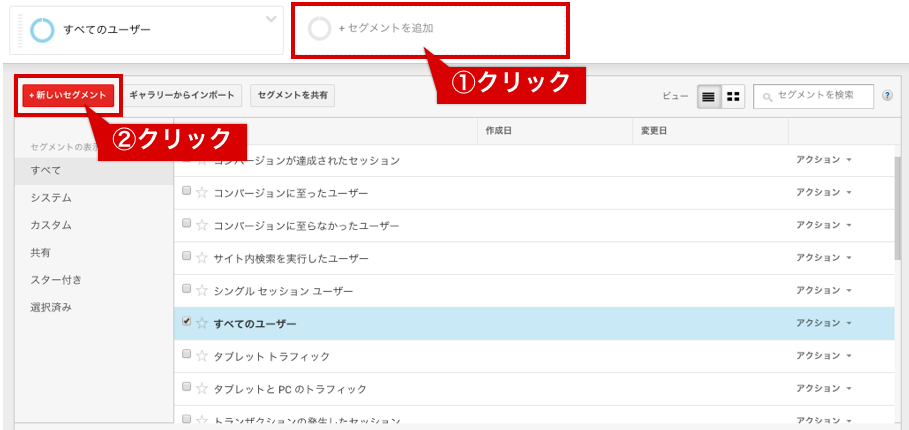Viewport: 909px width, 430px height.
Task: Check the コンバージョンに至らなかったユーザー checkbox
Action: (186, 224)
